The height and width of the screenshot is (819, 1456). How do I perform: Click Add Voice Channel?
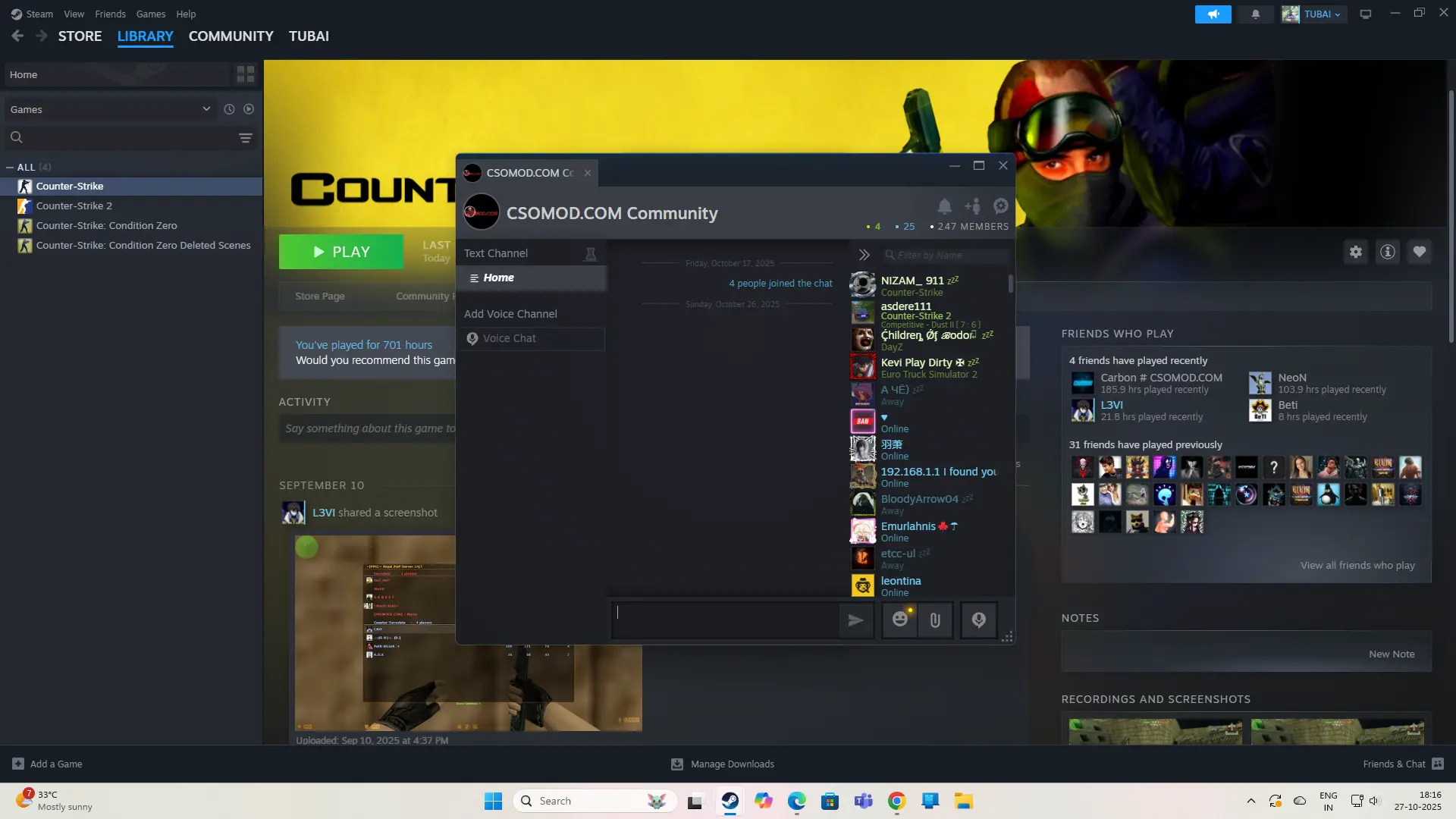tap(510, 314)
